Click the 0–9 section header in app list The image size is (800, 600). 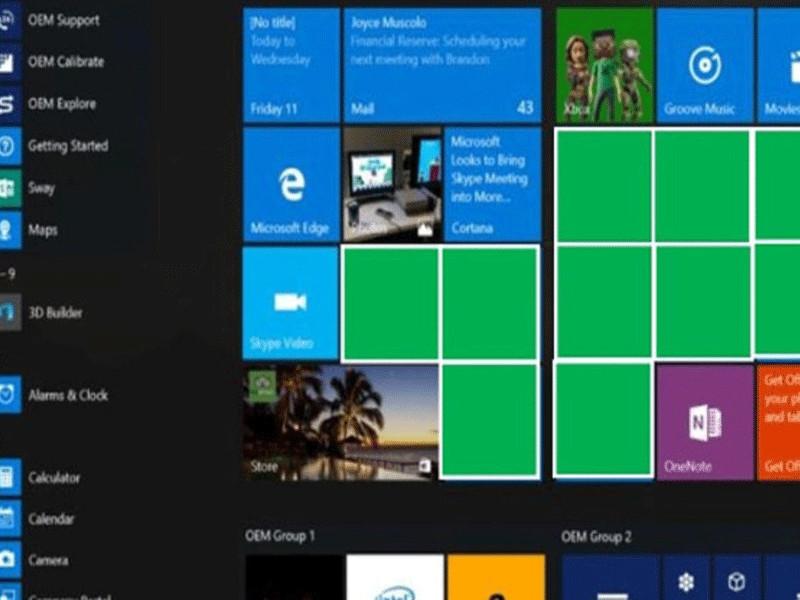pyautogui.click(x=8, y=274)
